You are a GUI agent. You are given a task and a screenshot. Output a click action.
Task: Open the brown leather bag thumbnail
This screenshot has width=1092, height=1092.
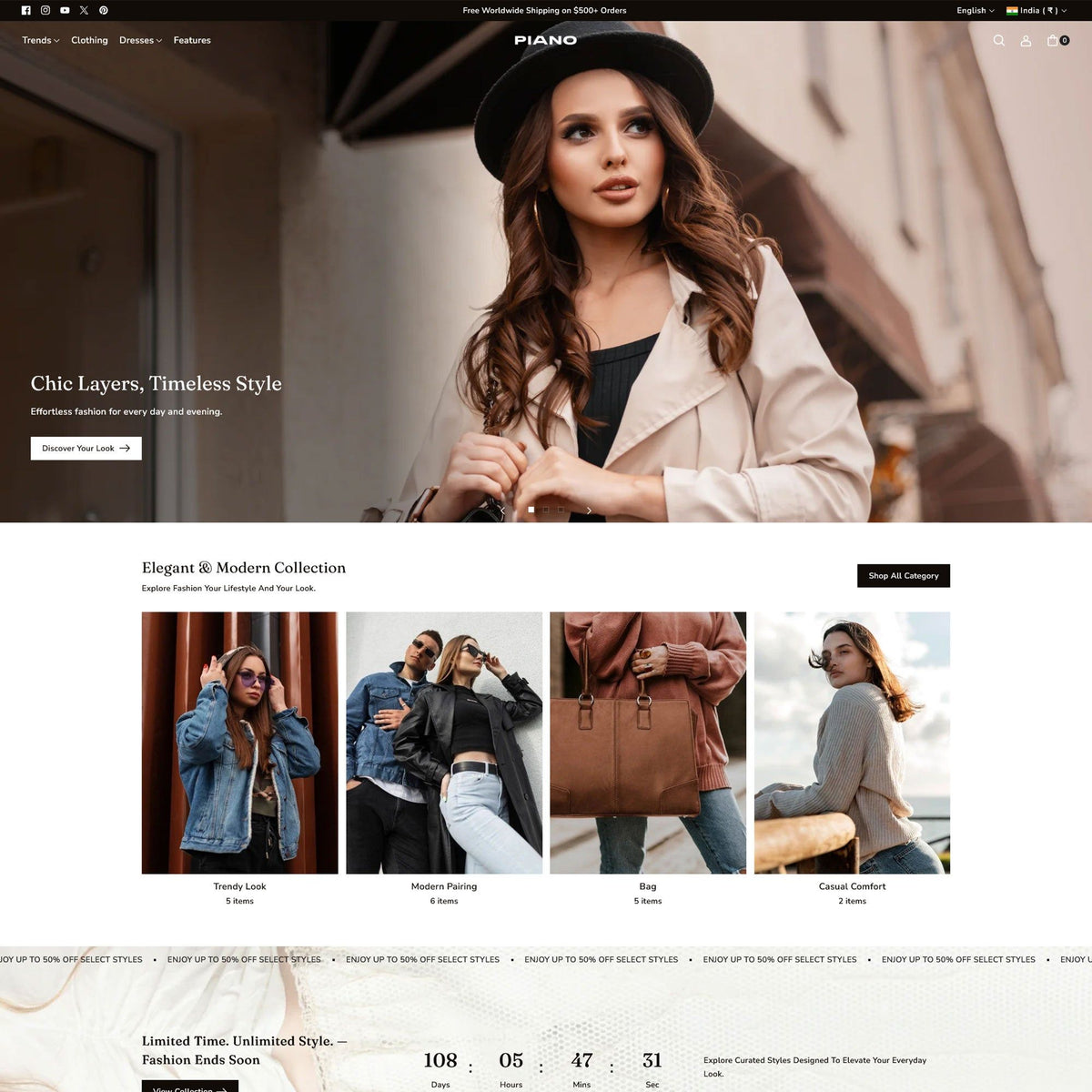click(648, 743)
